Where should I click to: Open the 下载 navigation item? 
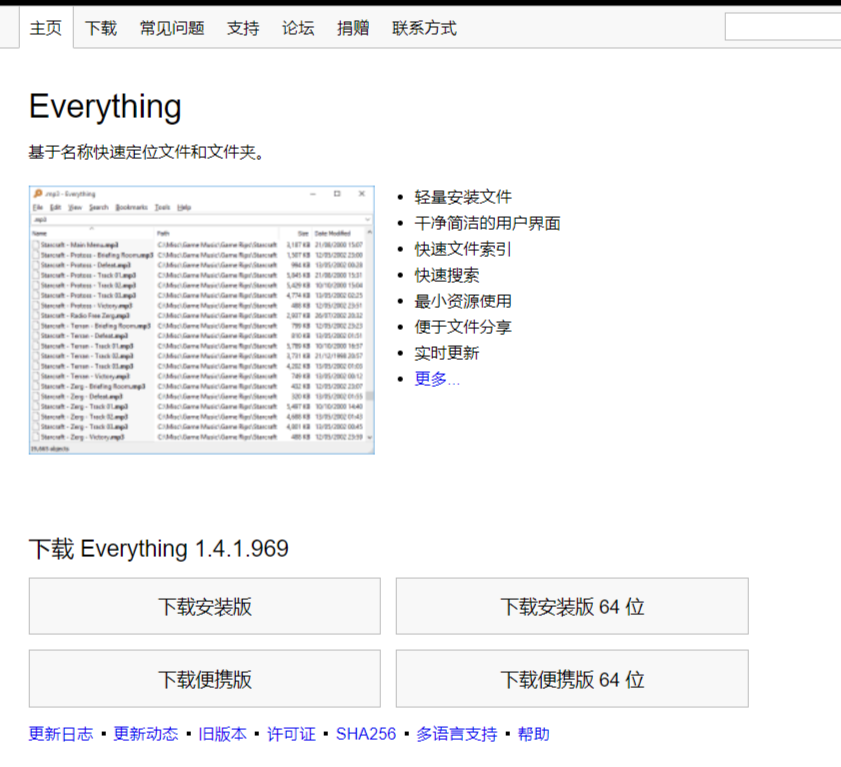click(99, 29)
